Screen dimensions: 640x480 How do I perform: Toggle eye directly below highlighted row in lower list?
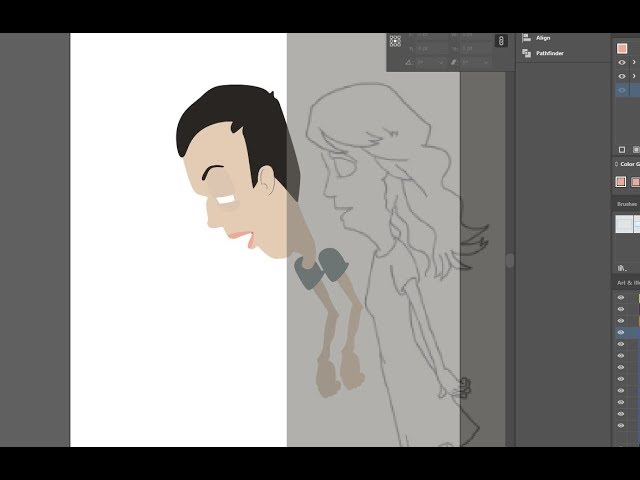click(x=621, y=344)
